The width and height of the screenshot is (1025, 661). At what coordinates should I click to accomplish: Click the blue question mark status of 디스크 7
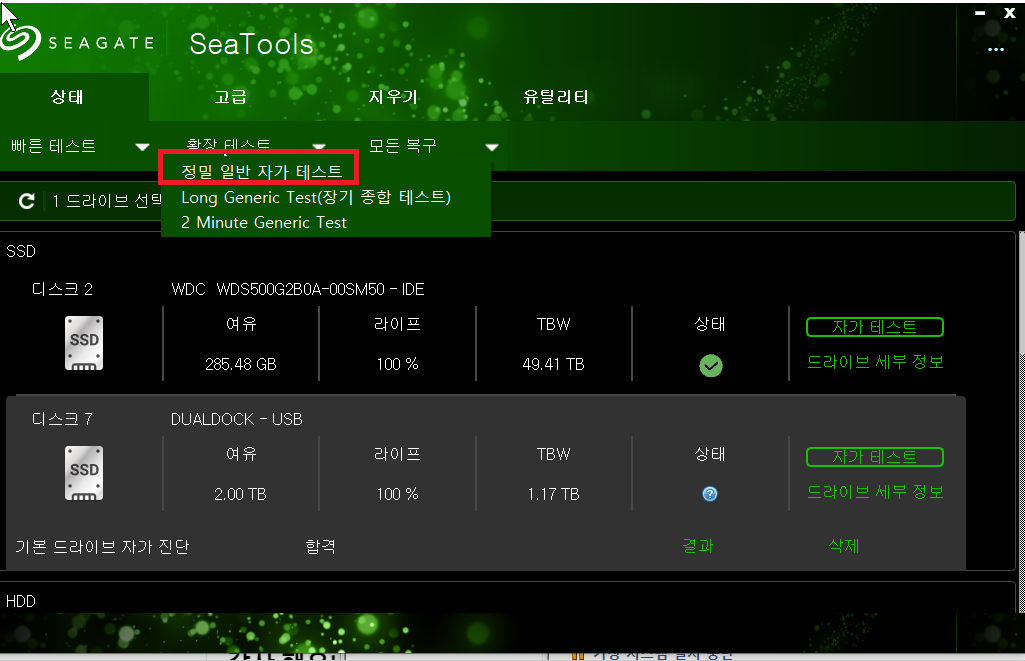tap(710, 494)
